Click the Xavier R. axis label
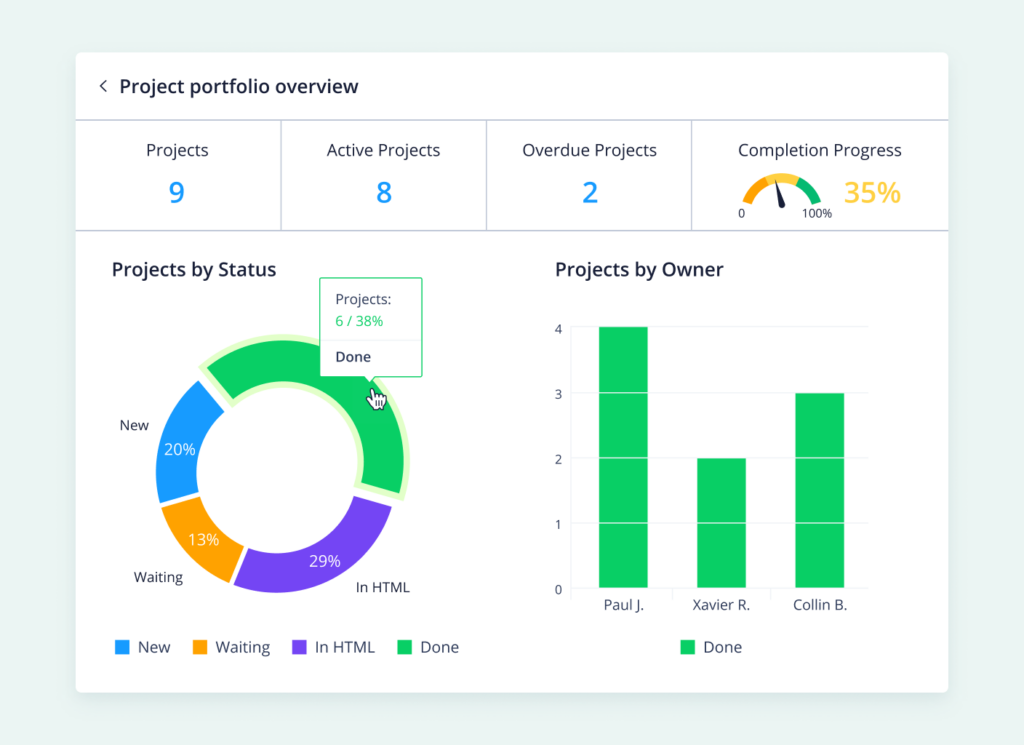Image resolution: width=1024 pixels, height=745 pixels. point(721,605)
